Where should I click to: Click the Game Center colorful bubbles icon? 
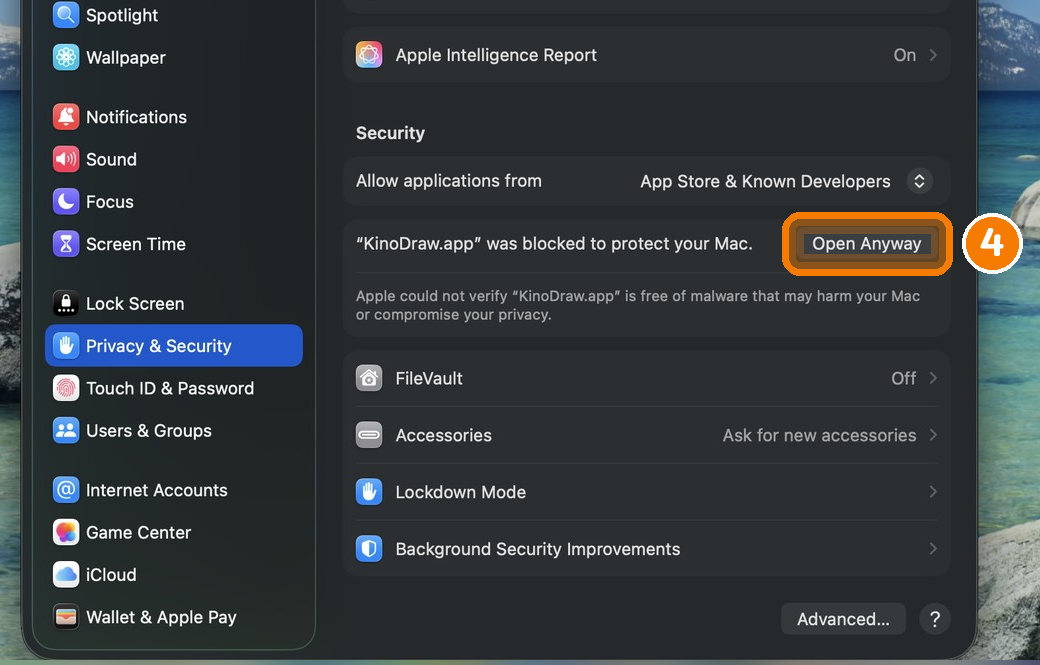coord(66,532)
